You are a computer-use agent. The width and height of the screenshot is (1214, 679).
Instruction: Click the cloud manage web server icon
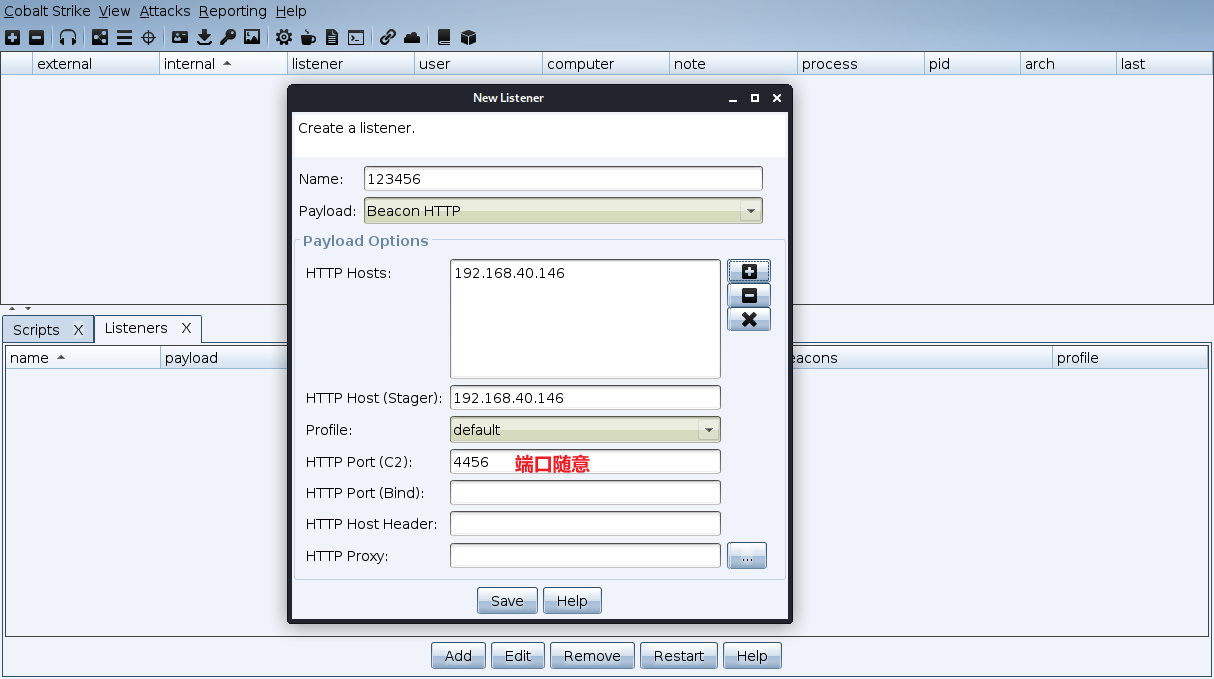click(412, 38)
